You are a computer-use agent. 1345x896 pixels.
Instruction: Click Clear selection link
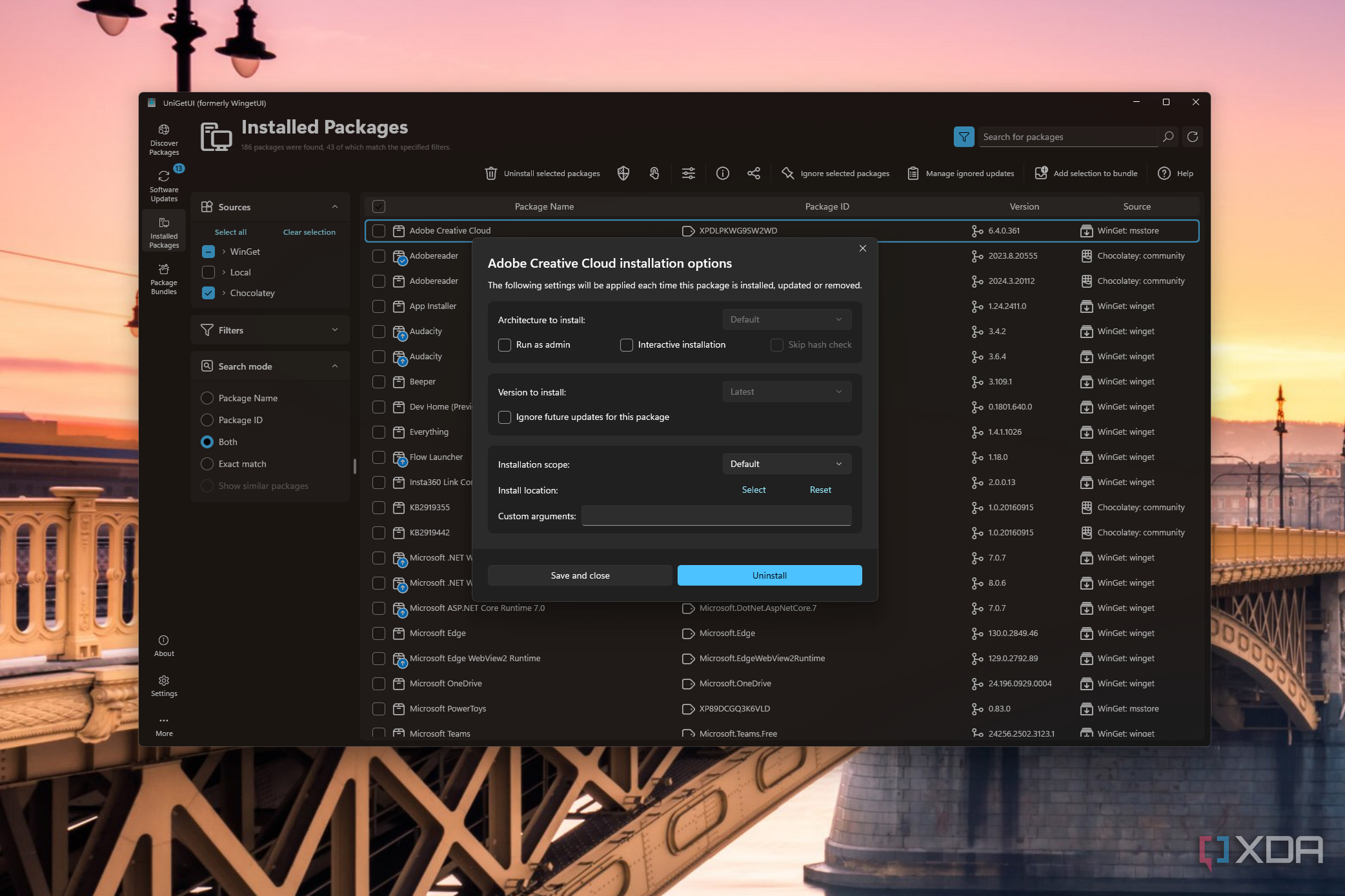coord(309,232)
